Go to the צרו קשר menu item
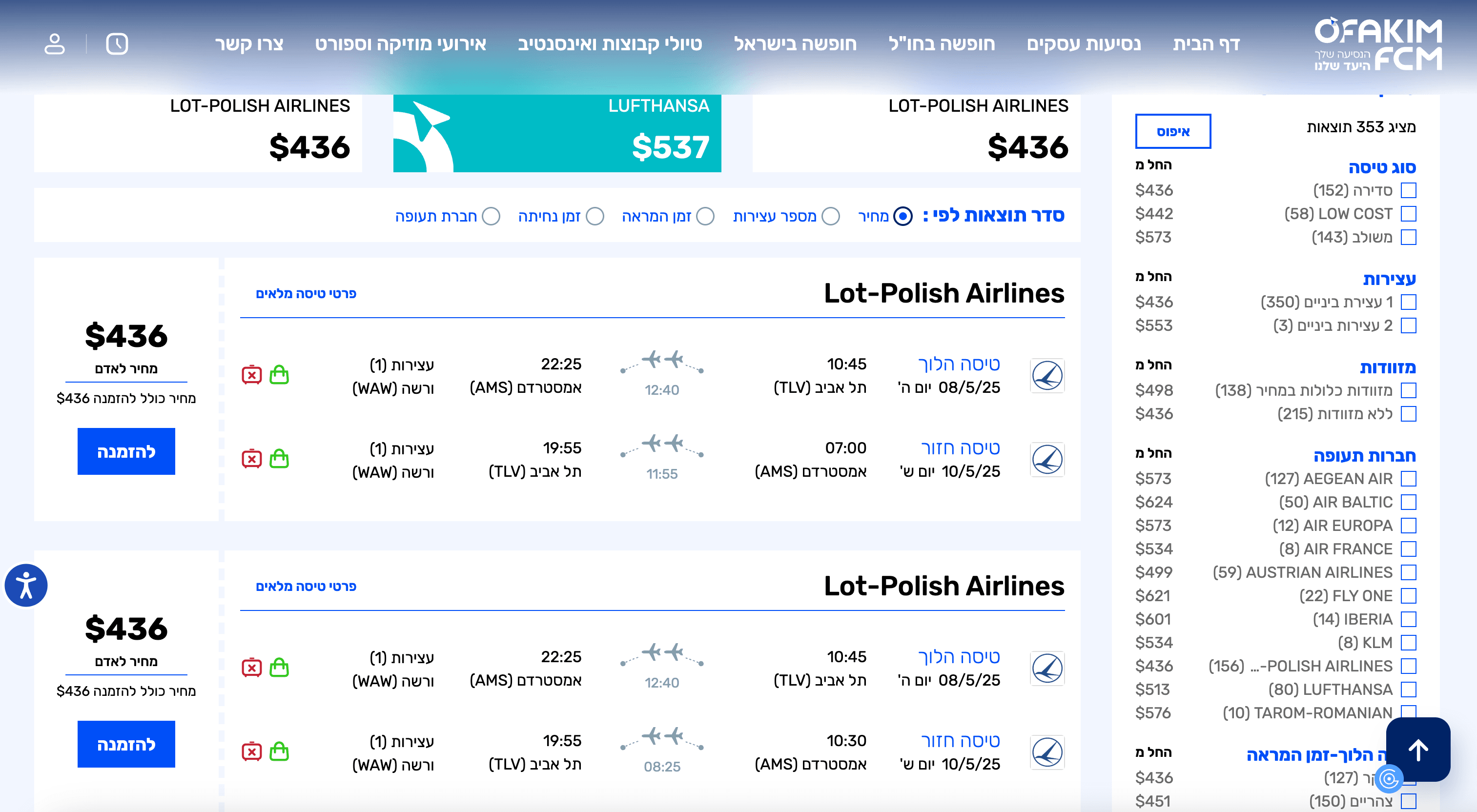1477x812 pixels. 249,44
